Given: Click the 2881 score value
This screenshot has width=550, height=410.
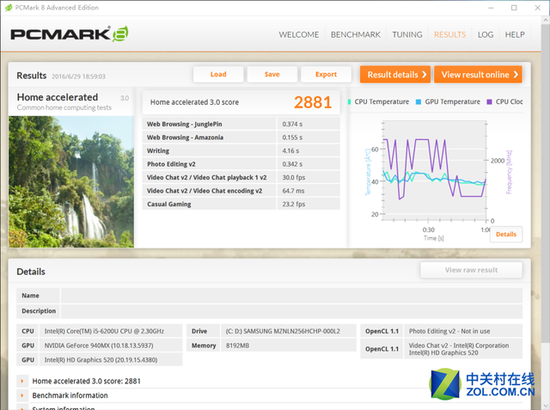Looking at the screenshot, I should pos(313,102).
